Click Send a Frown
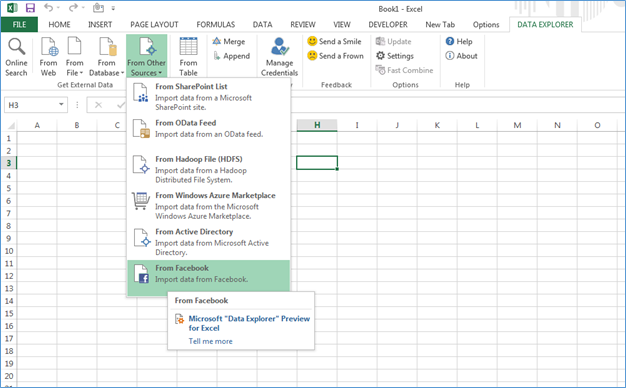Viewport: 626px width, 388px height. 335,55
